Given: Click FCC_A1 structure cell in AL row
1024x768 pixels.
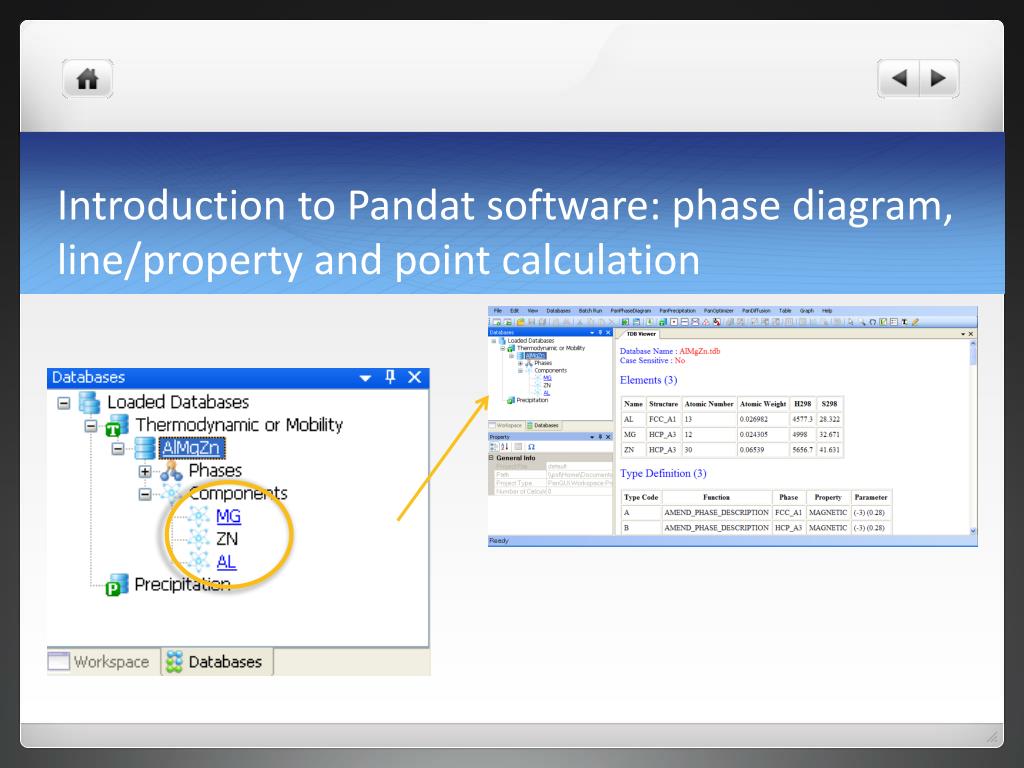Looking at the screenshot, I should coord(662,419).
